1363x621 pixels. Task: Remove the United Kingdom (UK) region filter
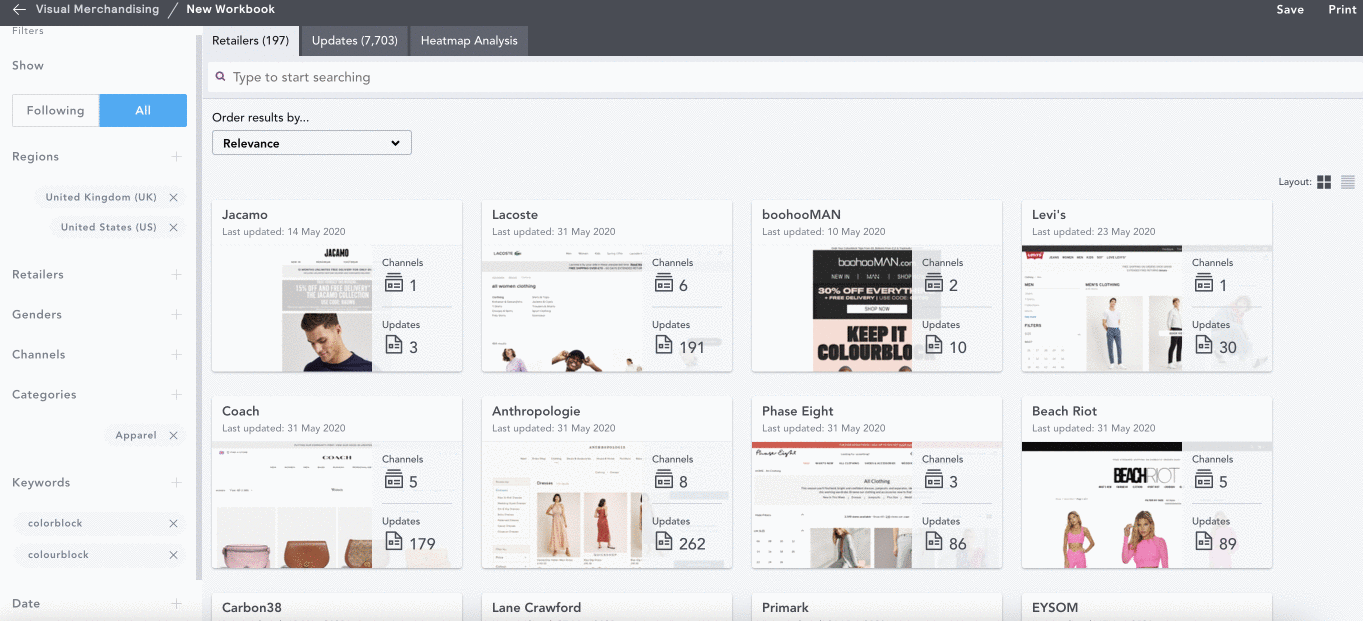[174, 198]
